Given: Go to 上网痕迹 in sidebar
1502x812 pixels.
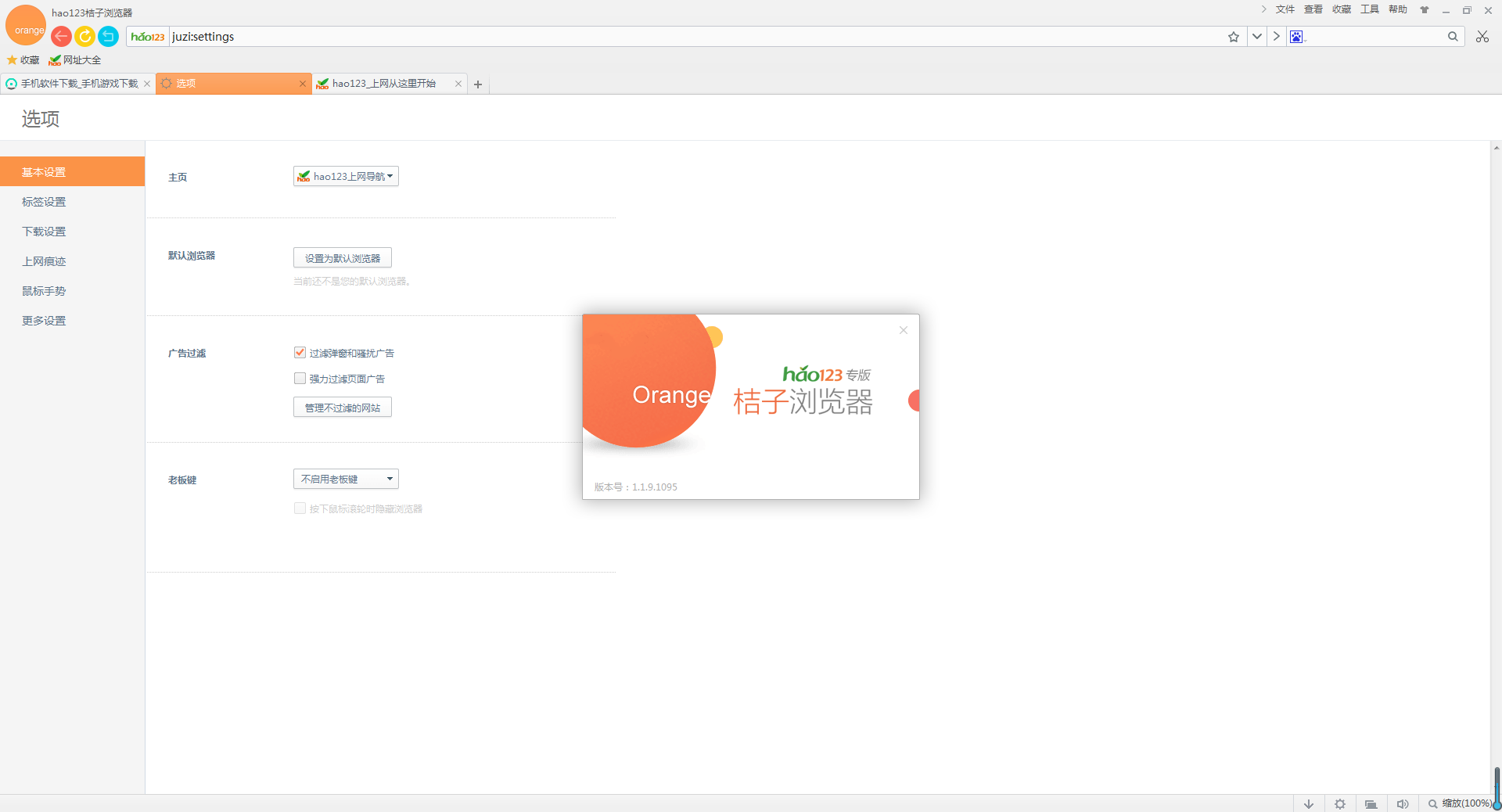Looking at the screenshot, I should 72,260.
